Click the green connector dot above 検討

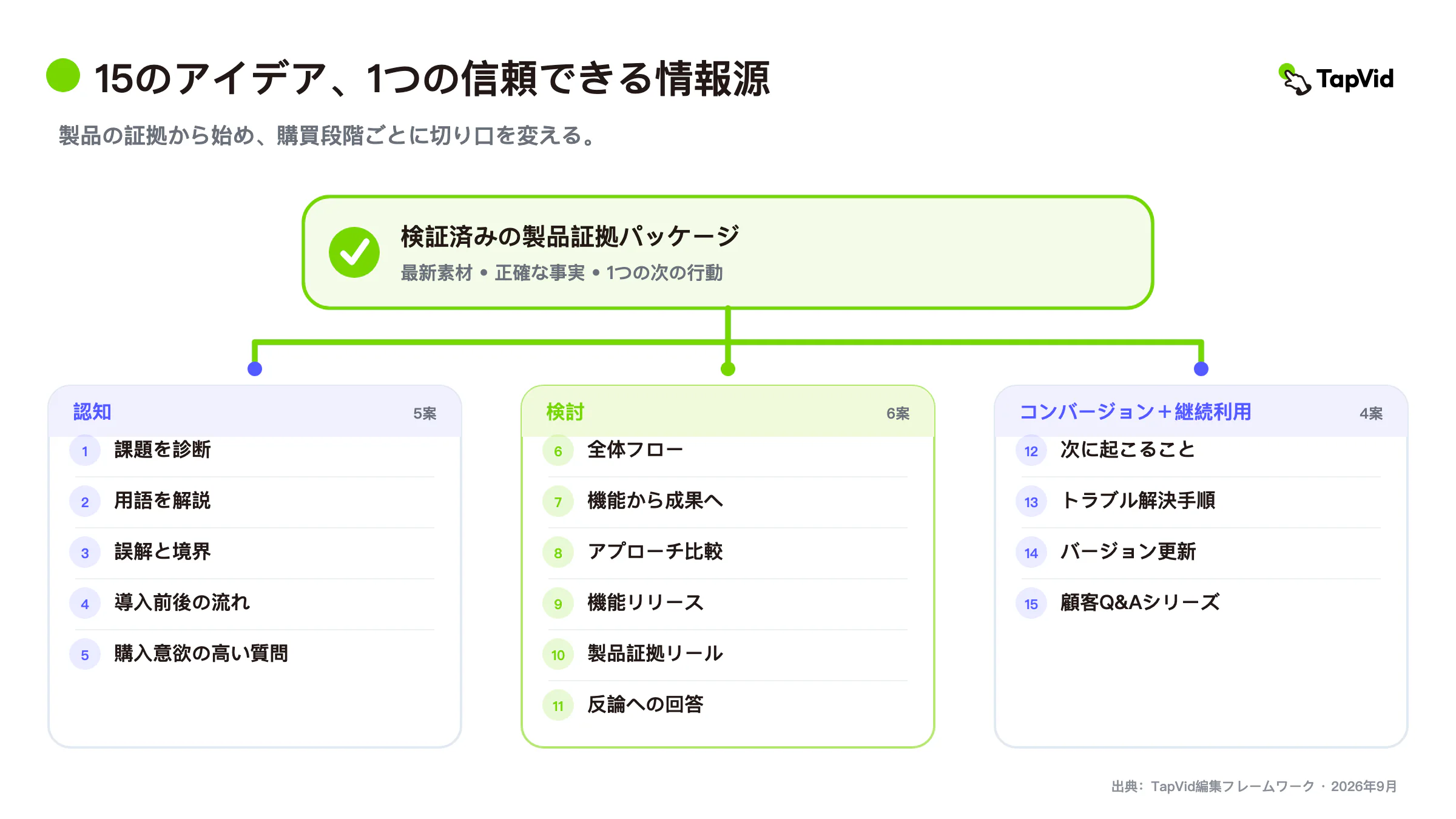[728, 369]
